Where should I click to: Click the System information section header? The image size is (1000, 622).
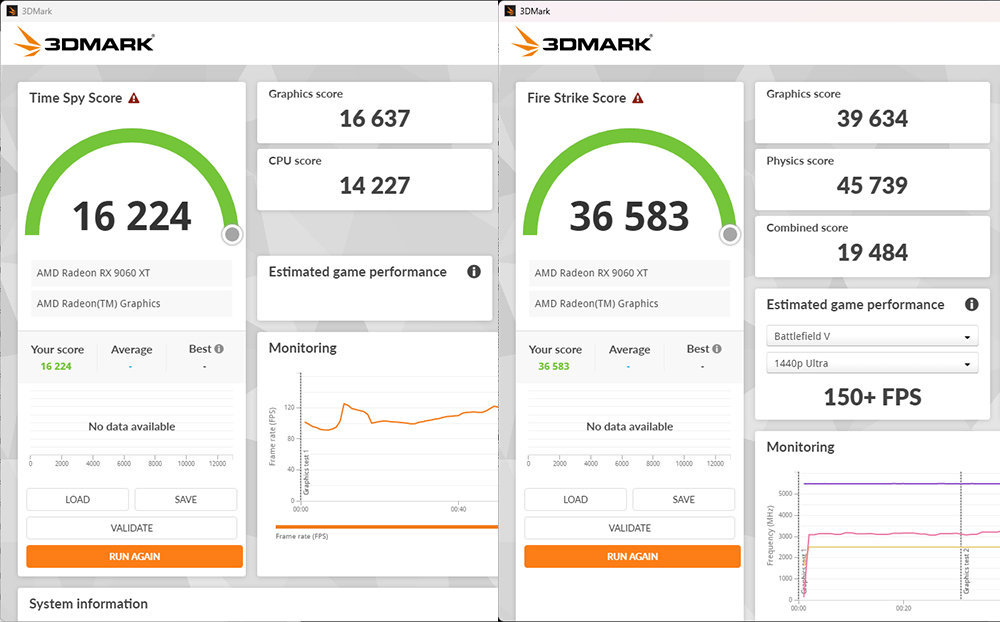pos(88,604)
